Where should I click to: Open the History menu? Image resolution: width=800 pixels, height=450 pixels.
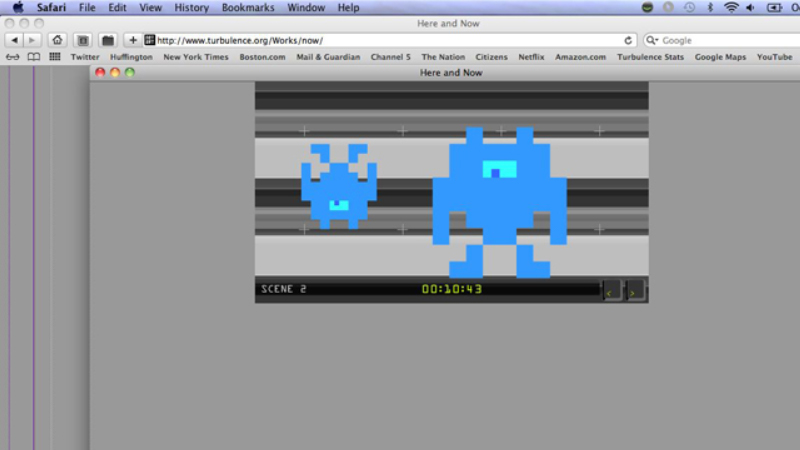pyautogui.click(x=191, y=8)
